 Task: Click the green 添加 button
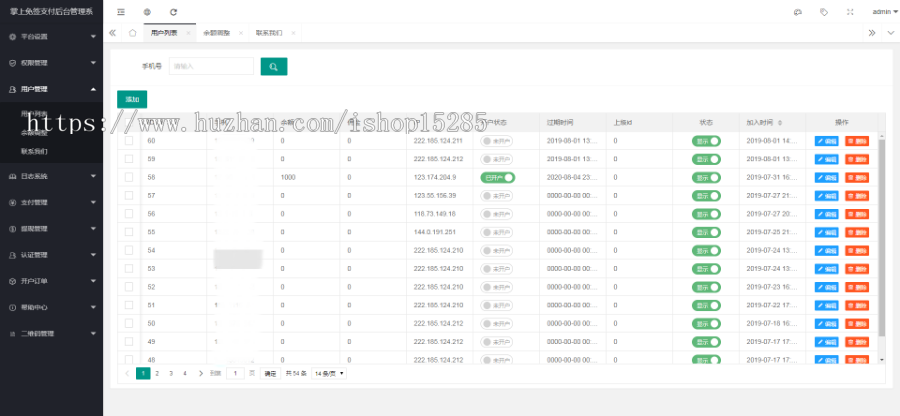click(131, 99)
